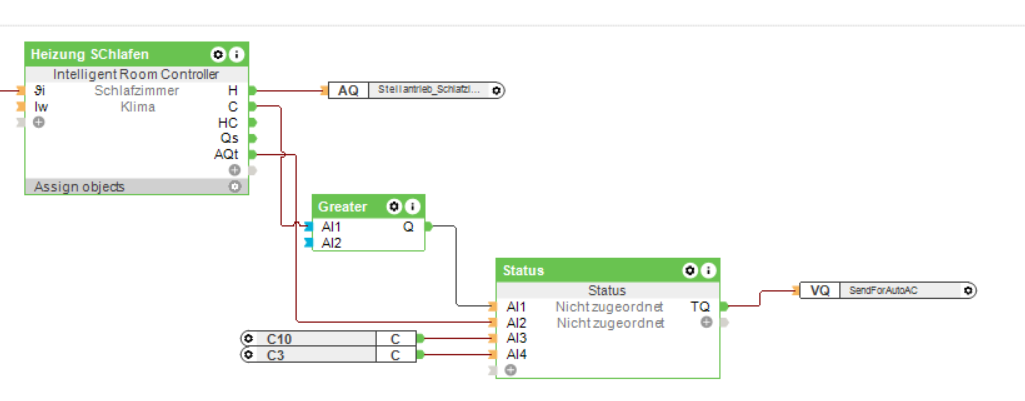This screenshot has width=1025, height=401.
Task: Click the AQt output connector on room controller
Action: point(252,154)
